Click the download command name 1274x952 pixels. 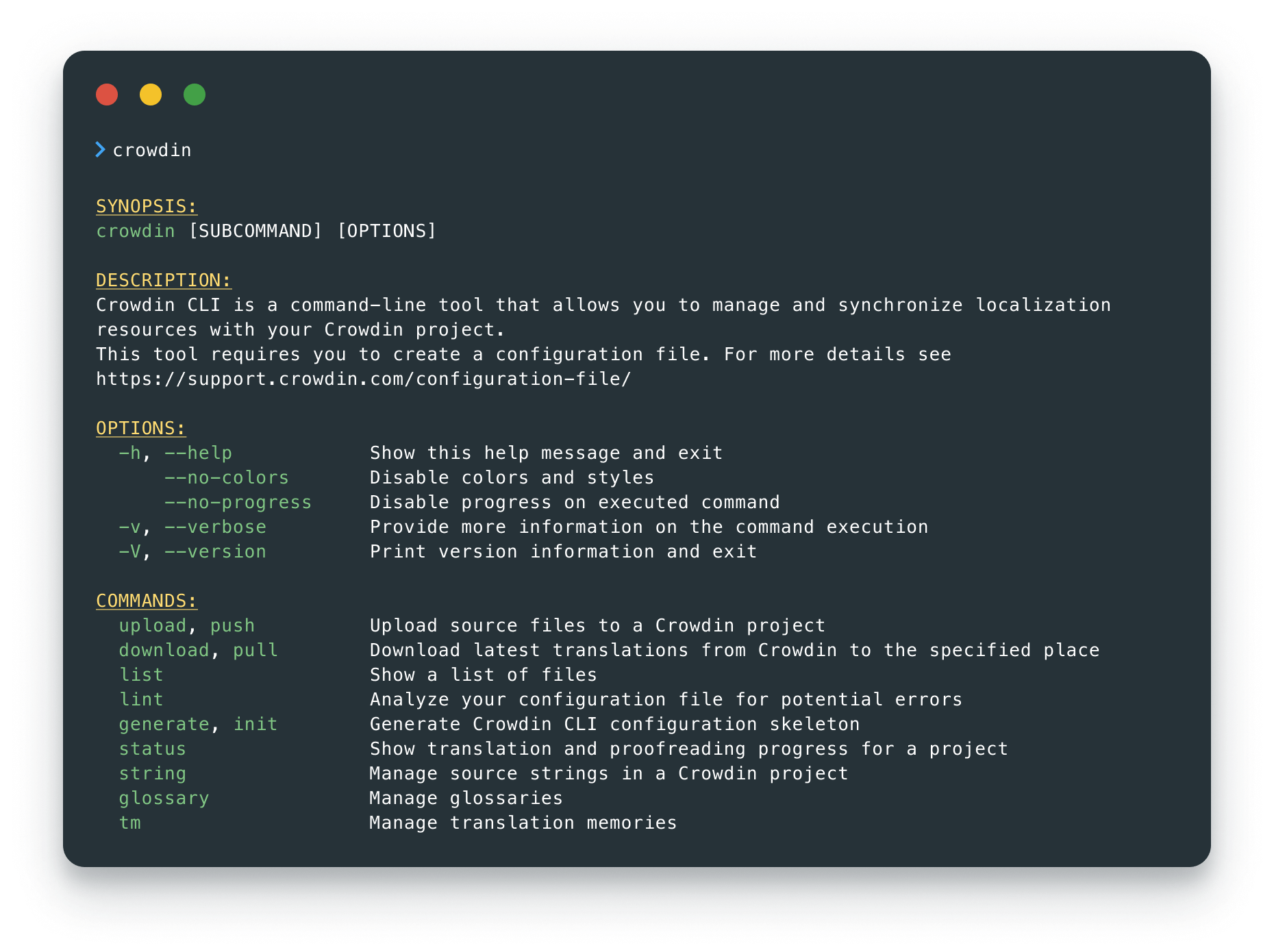point(164,651)
